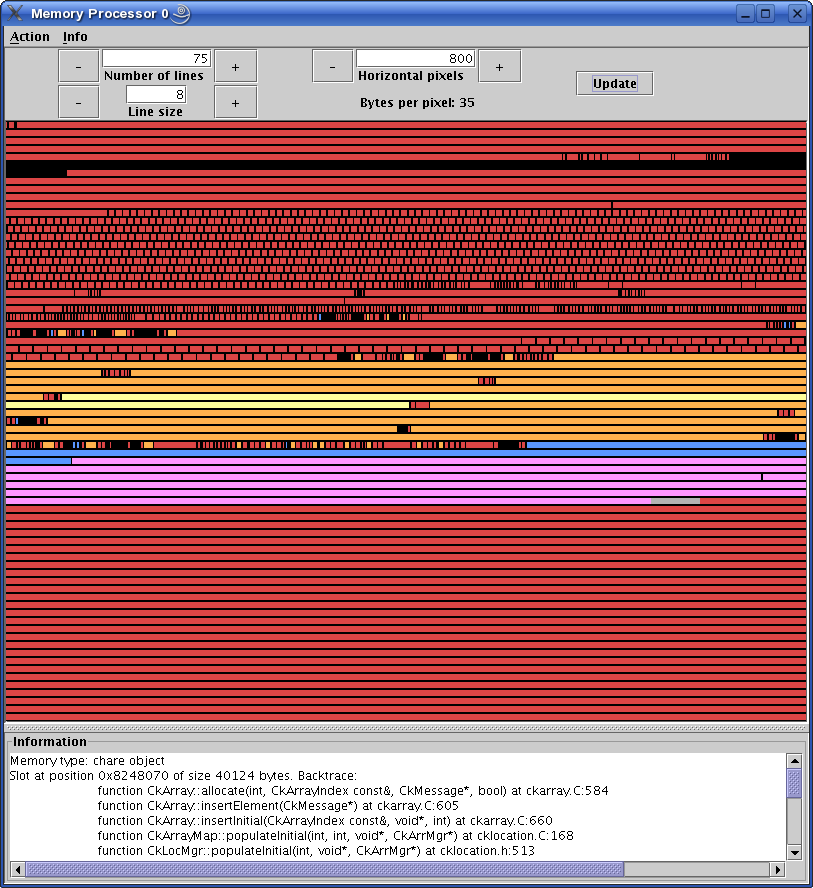Minimize the Memory Processor 0 window
The image size is (813, 888).
pyautogui.click(x=746, y=14)
